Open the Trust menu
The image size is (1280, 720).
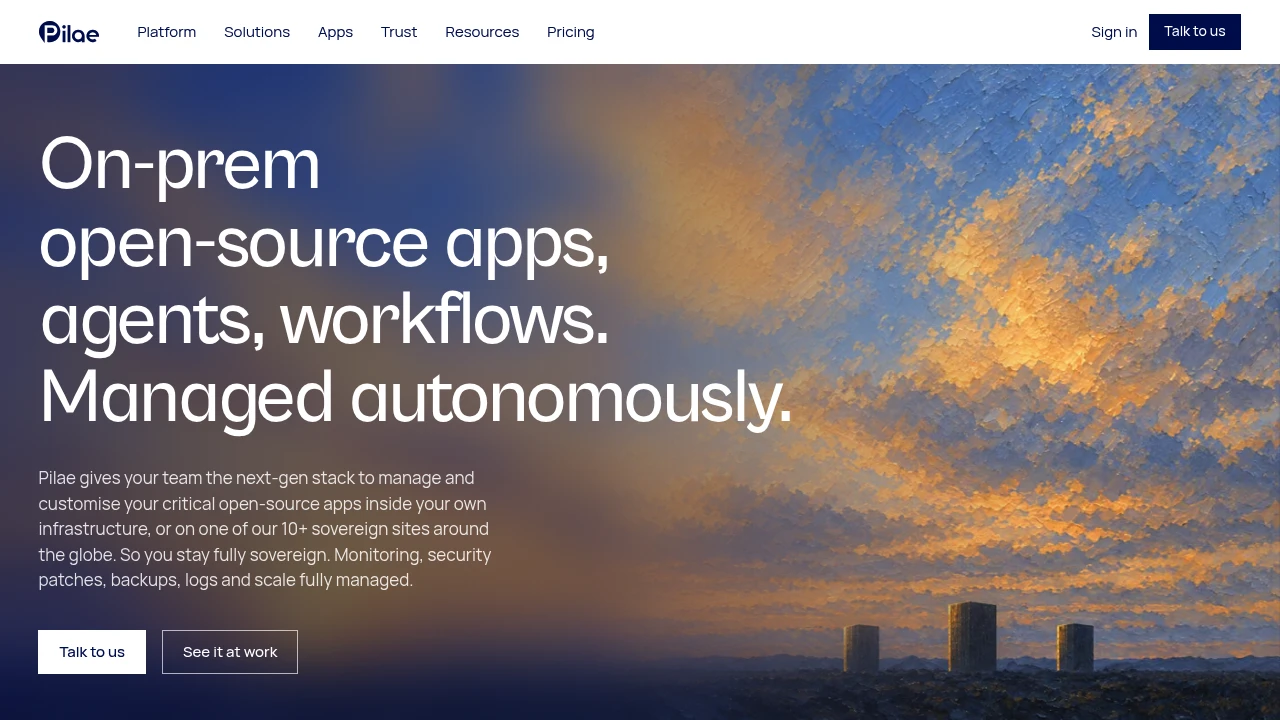[x=399, y=32]
